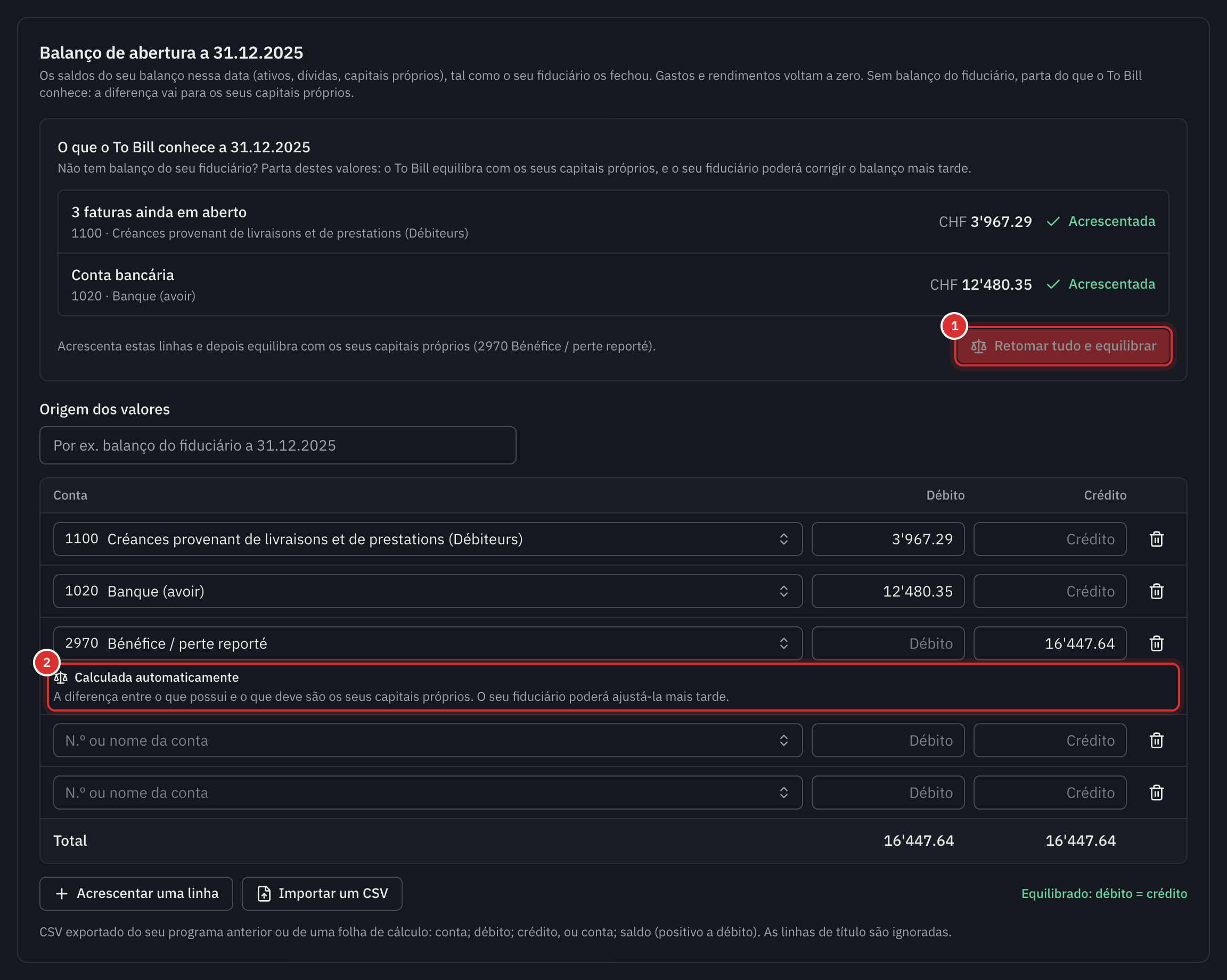Click Importar um CSV button
Screen dimensions: 1227x980
coord(322,894)
